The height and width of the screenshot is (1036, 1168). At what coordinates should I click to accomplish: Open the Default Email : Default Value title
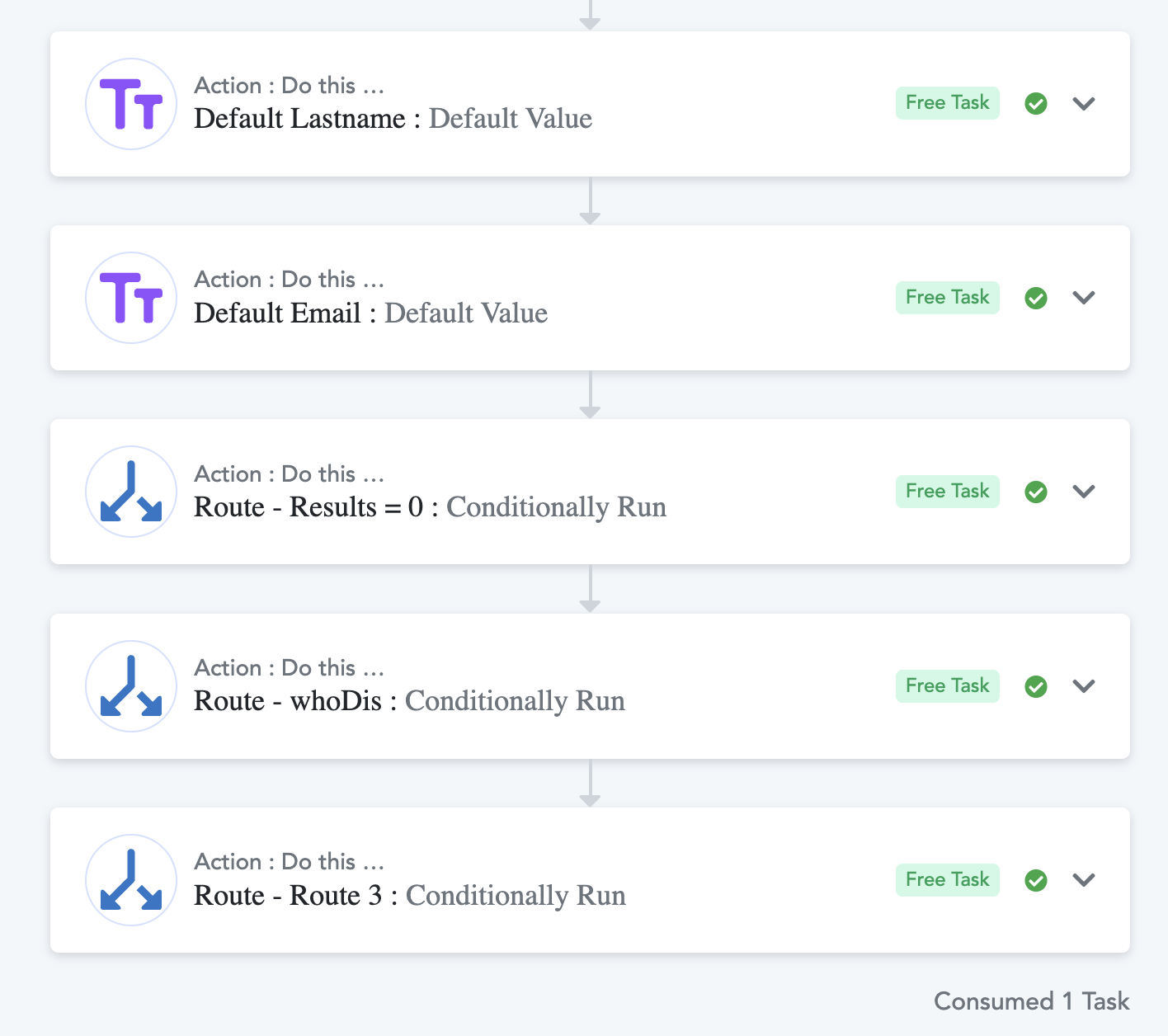(x=371, y=313)
